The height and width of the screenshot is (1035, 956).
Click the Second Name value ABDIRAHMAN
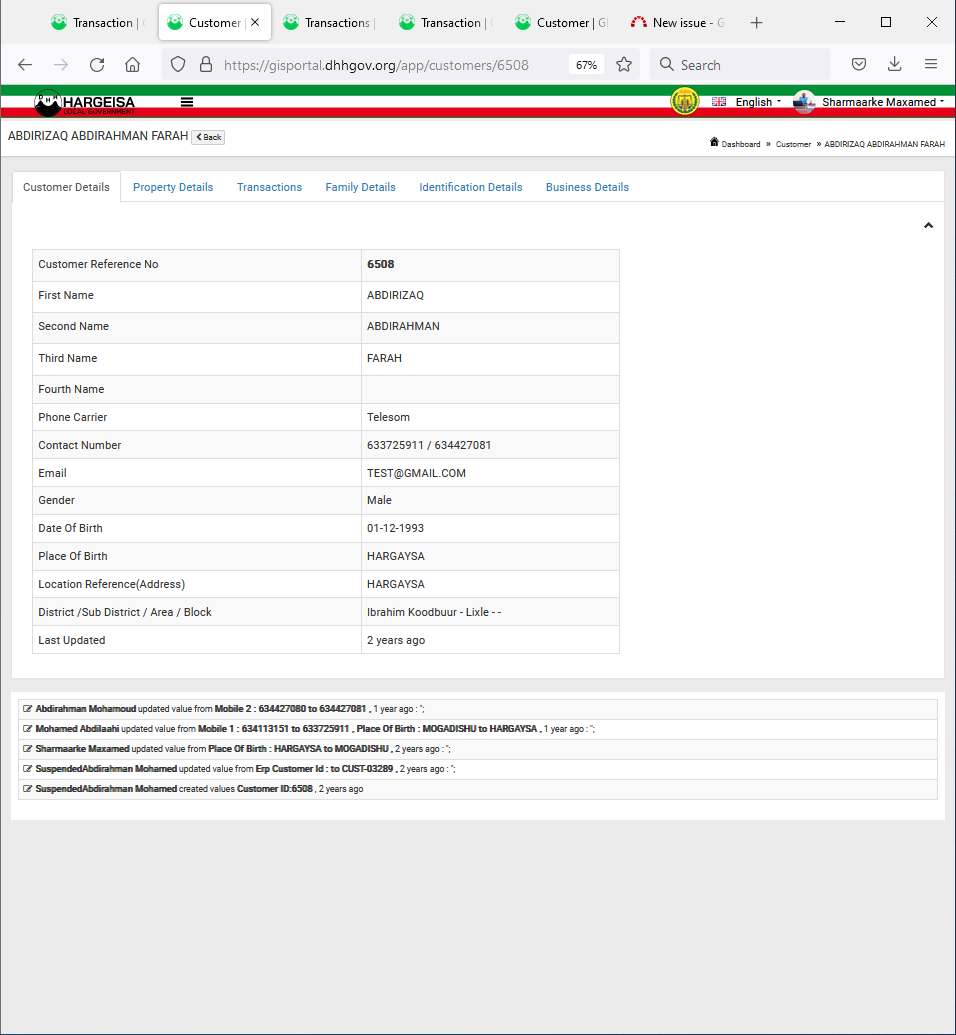tap(403, 326)
